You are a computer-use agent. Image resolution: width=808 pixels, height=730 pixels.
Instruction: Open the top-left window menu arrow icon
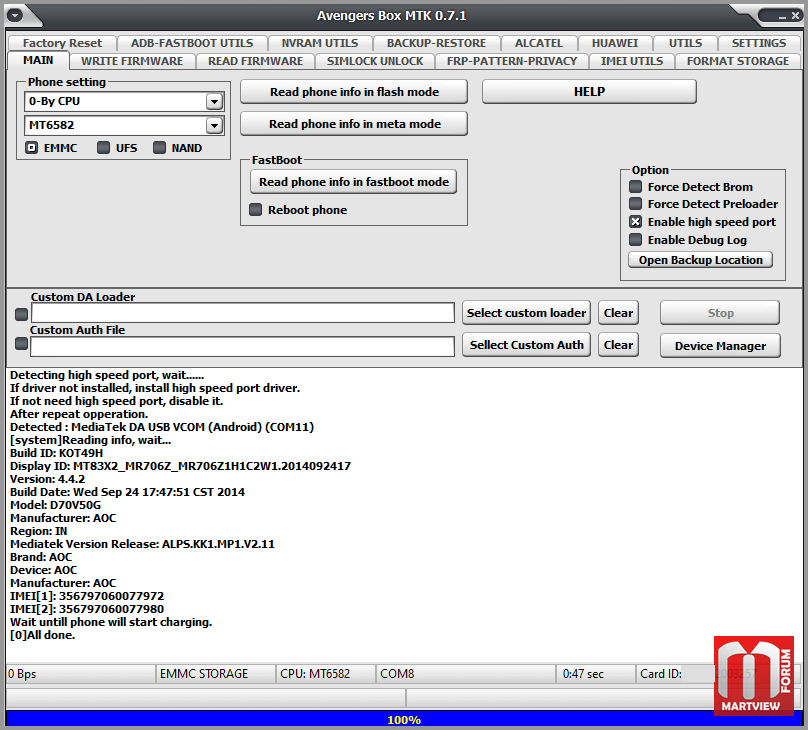coord(14,15)
